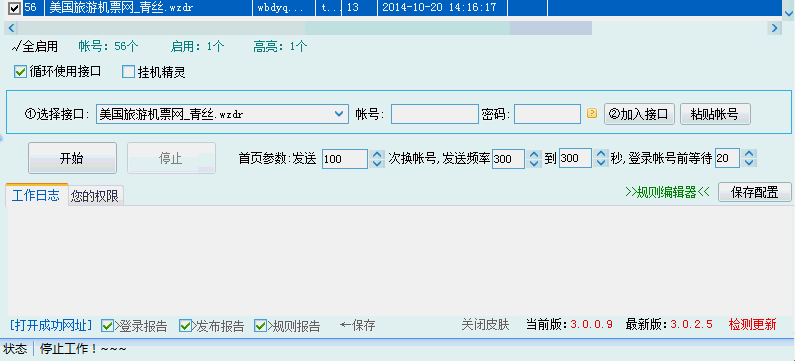795x361 pixels.
Task: Click the 启用: 1个 count text
Action: tap(198, 47)
